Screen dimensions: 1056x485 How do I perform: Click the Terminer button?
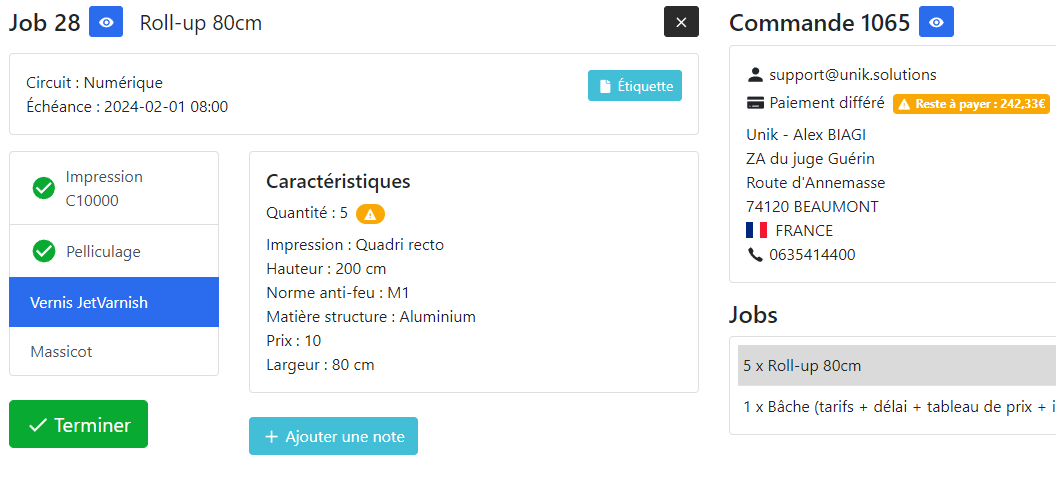78,424
